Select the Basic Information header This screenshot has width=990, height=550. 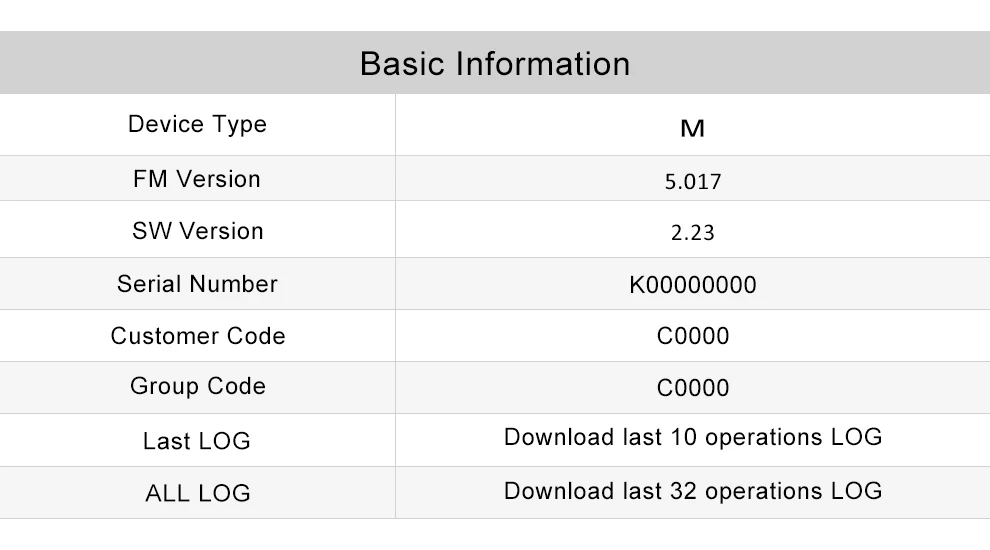tap(495, 63)
